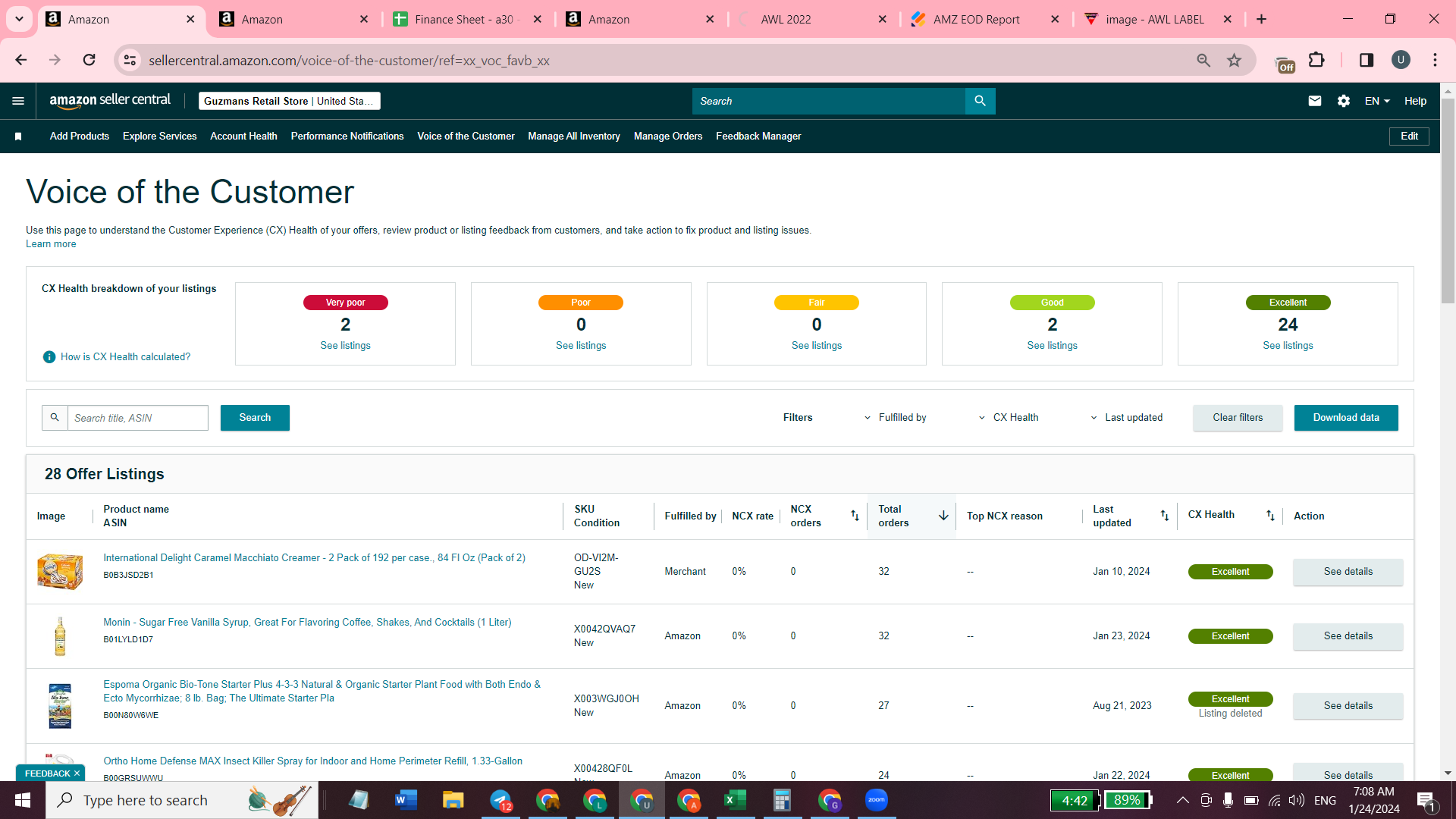Reload the page with refresh icon

89,60
